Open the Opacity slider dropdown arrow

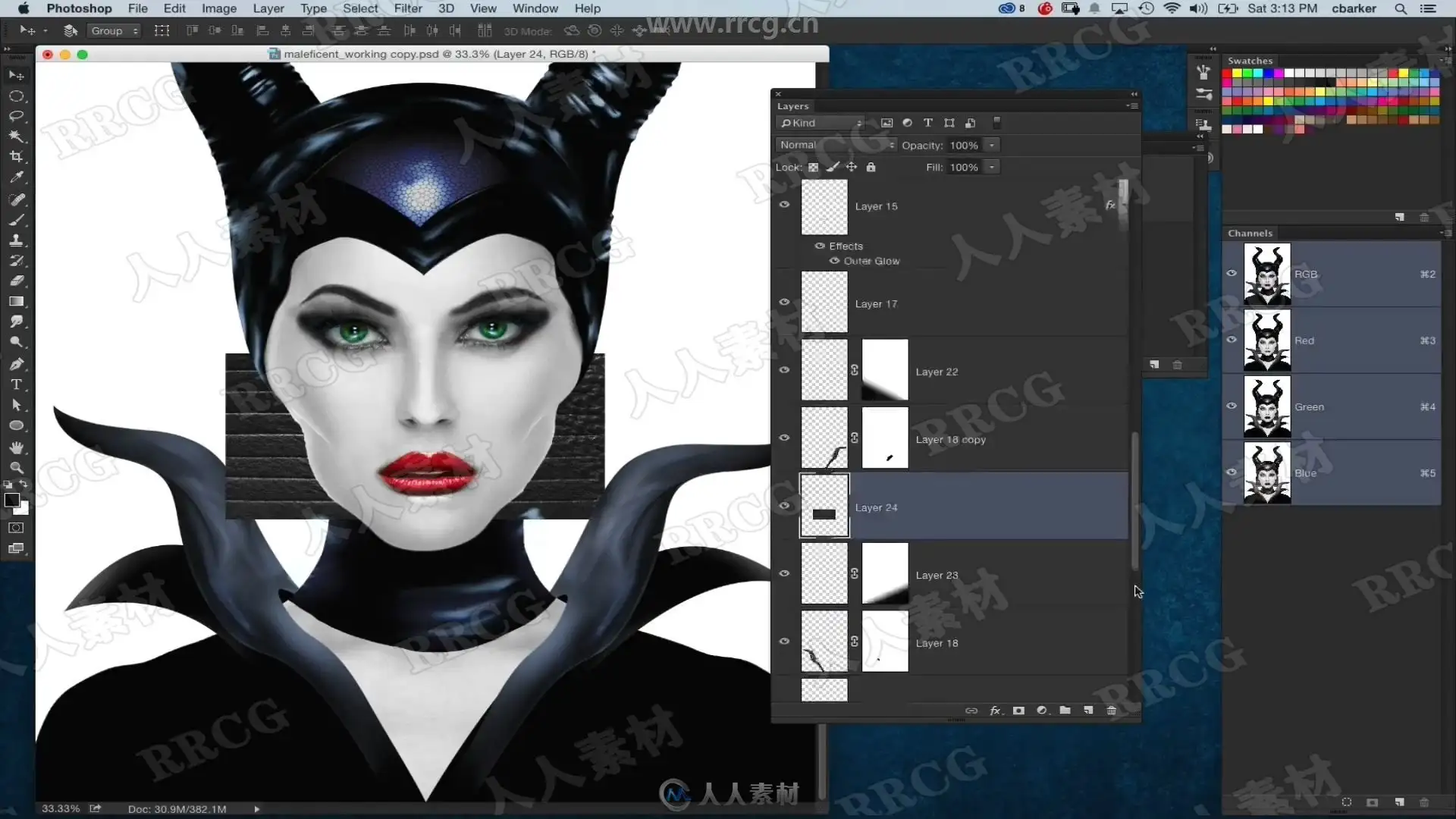(992, 145)
